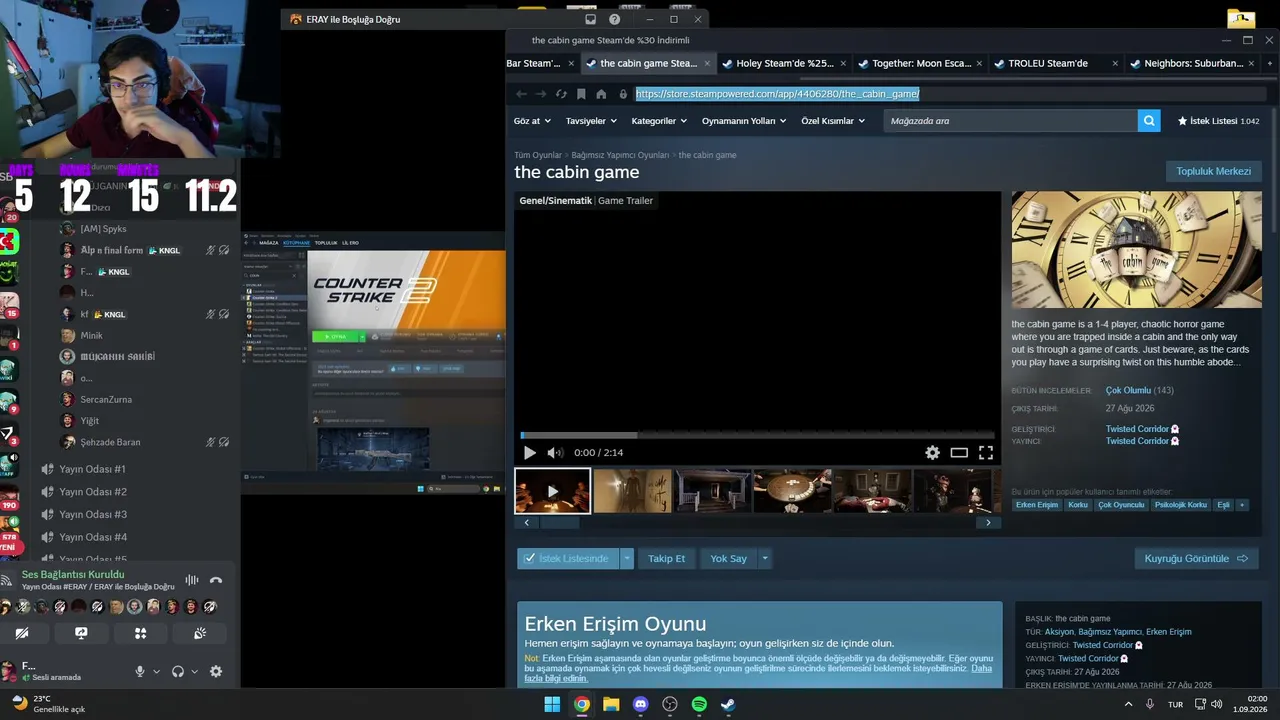Open the Psikolojik Korku tag
1280x720 pixels.
click(x=1181, y=505)
